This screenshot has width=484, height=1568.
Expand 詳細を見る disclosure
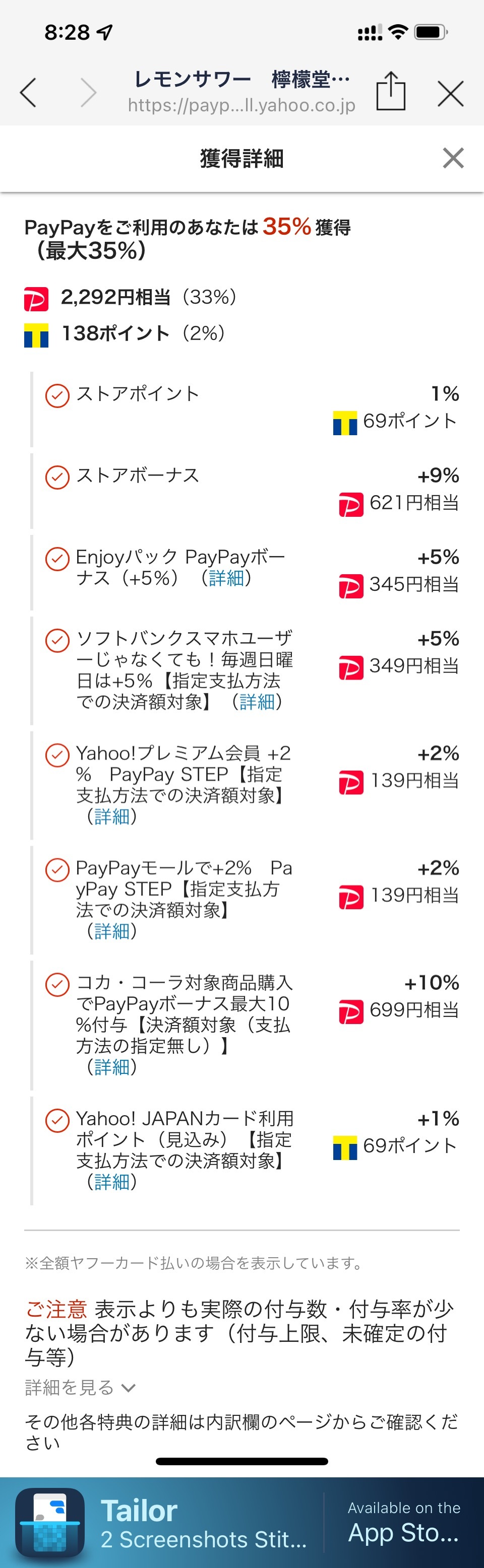coord(80,1387)
